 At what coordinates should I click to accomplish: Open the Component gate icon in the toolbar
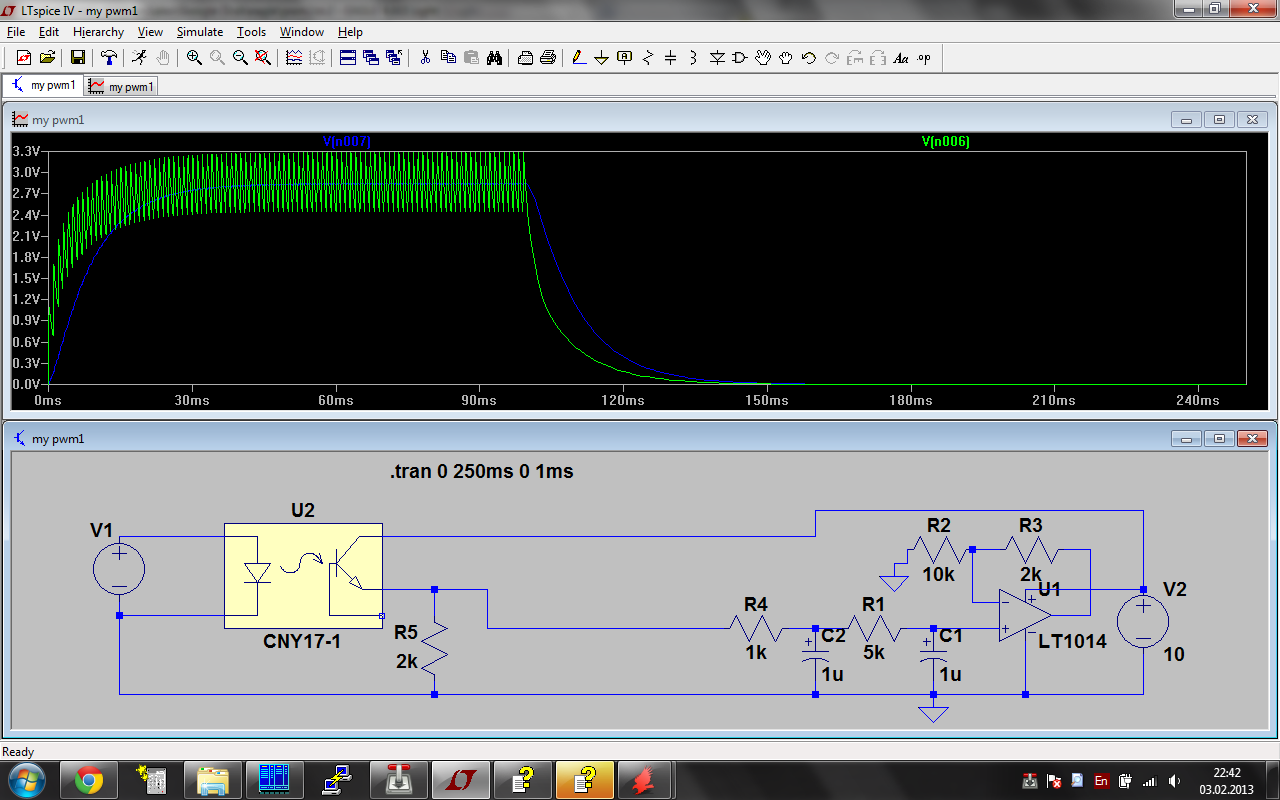click(x=740, y=58)
